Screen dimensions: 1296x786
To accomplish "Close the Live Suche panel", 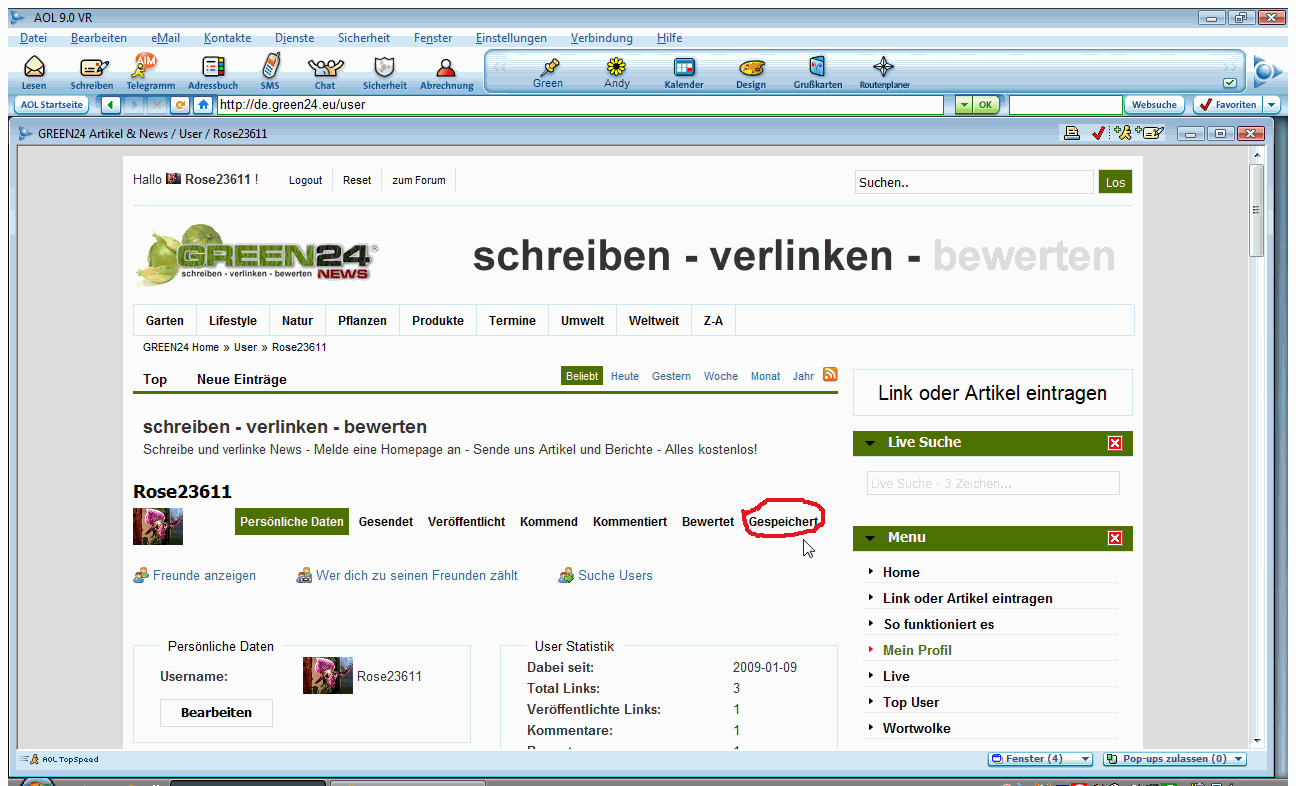I will point(1115,443).
